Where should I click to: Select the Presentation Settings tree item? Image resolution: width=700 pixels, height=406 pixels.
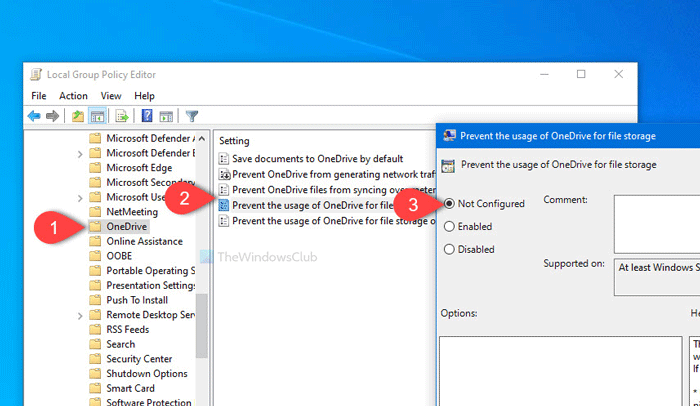[x=150, y=285]
